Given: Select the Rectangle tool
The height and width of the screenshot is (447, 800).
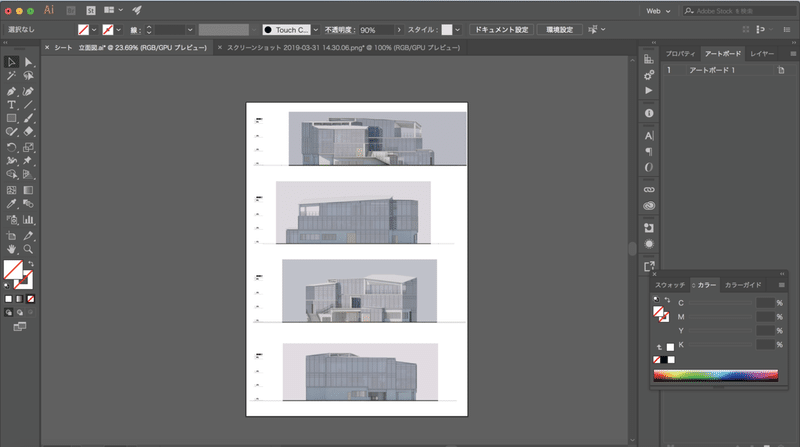Looking at the screenshot, I should point(11,118).
